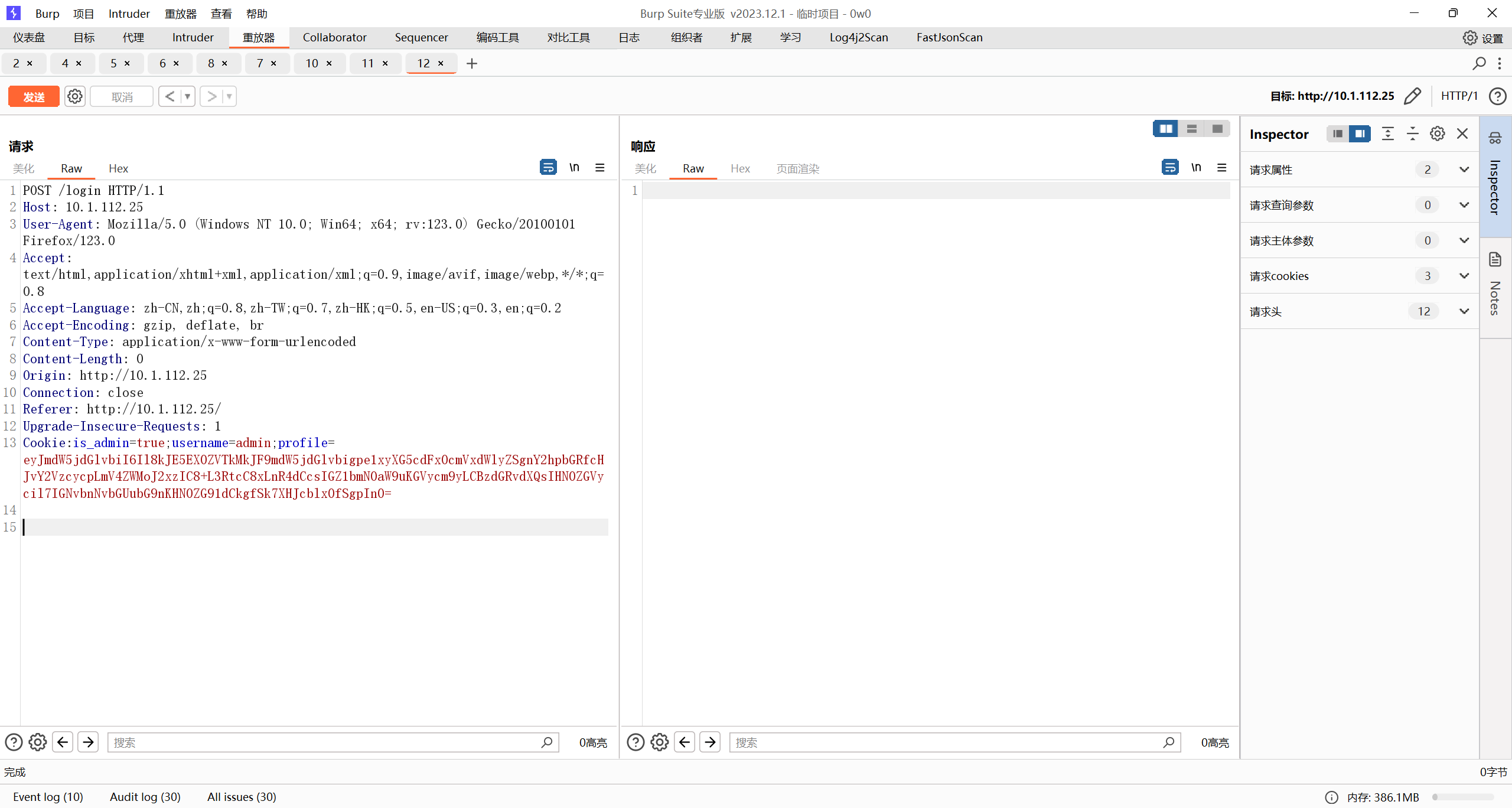Open the back history dropdown arrow
Viewport: 1512px width, 808px height.
187,96
